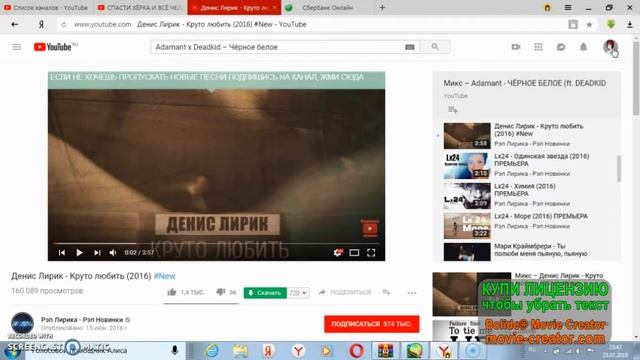Open the 720 quality dropdown
The width and height of the screenshot is (640, 360).
pos(298,293)
